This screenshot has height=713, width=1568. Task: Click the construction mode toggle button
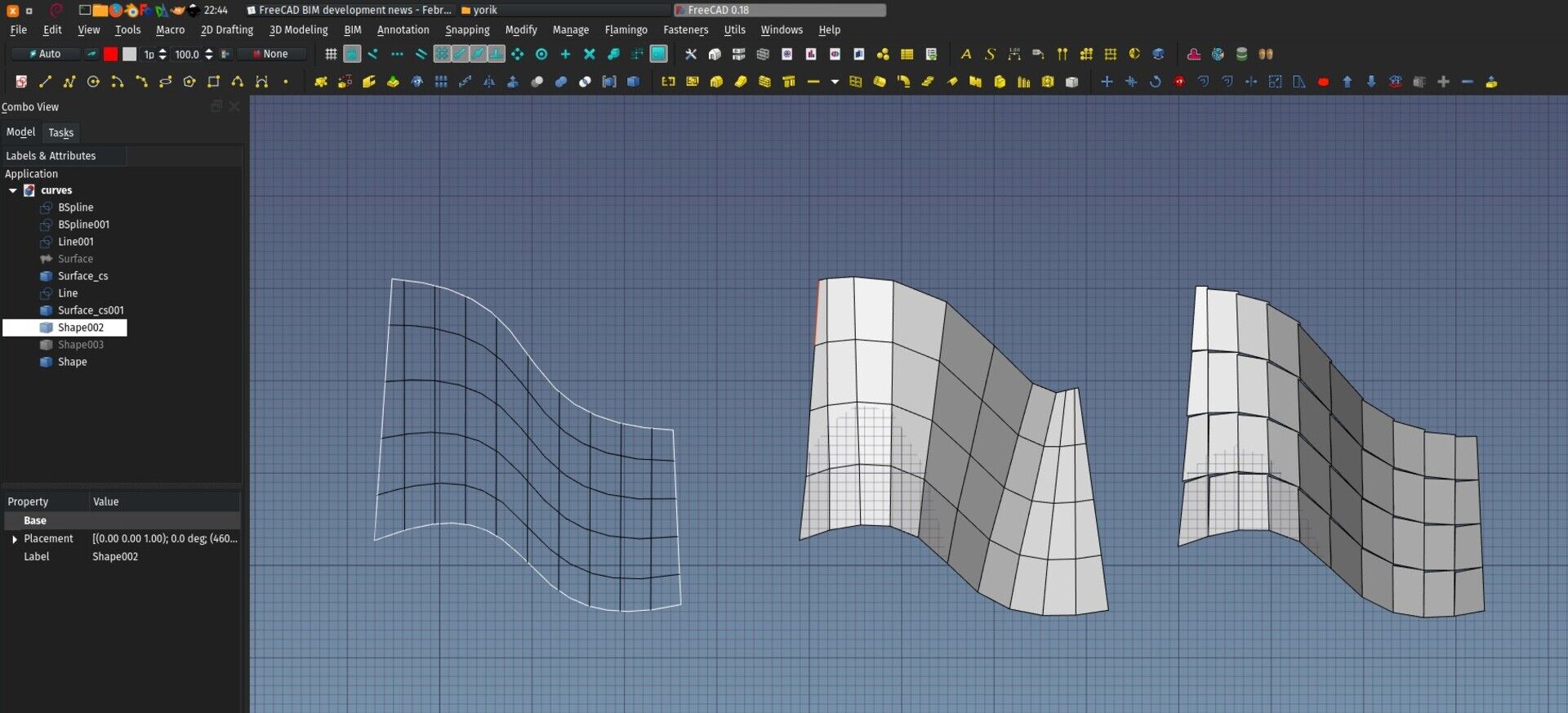click(91, 54)
